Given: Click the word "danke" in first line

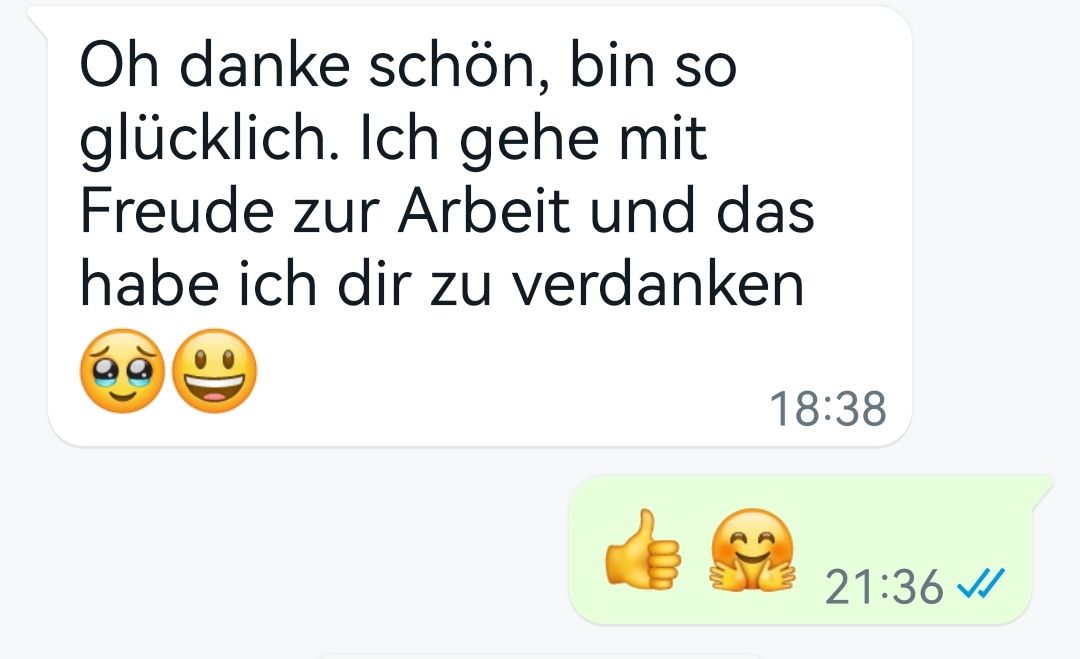Looking at the screenshot, I should (x=264, y=65).
